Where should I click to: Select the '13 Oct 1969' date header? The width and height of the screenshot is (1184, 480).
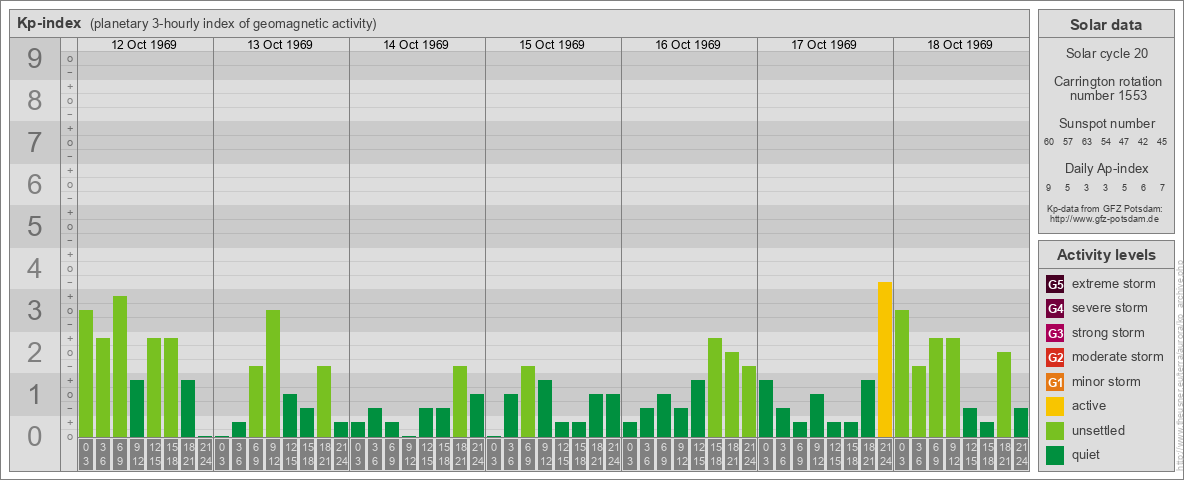click(x=280, y=45)
